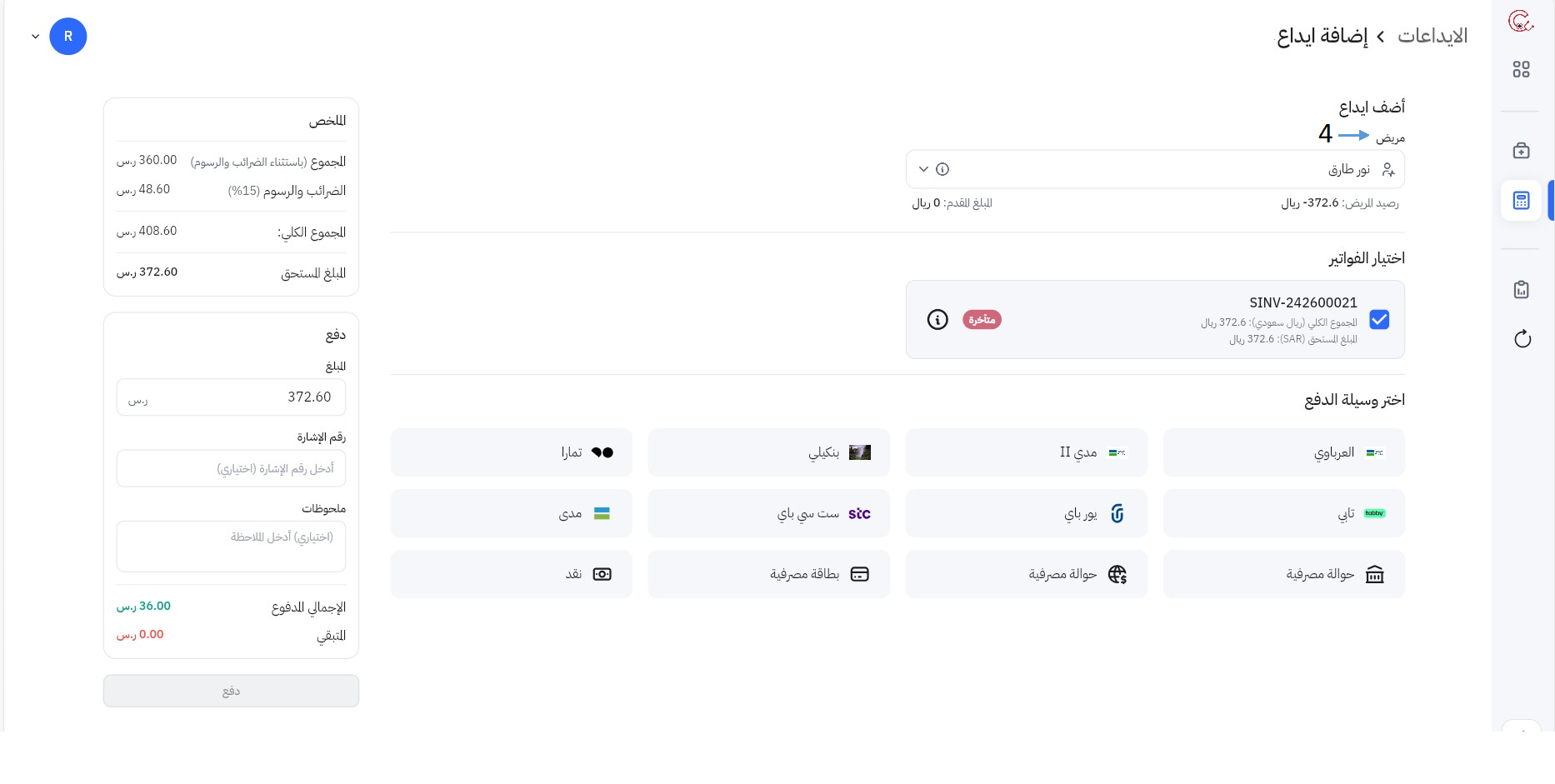
Task: Open the calculator billing sidebar icon
Action: point(1521,201)
